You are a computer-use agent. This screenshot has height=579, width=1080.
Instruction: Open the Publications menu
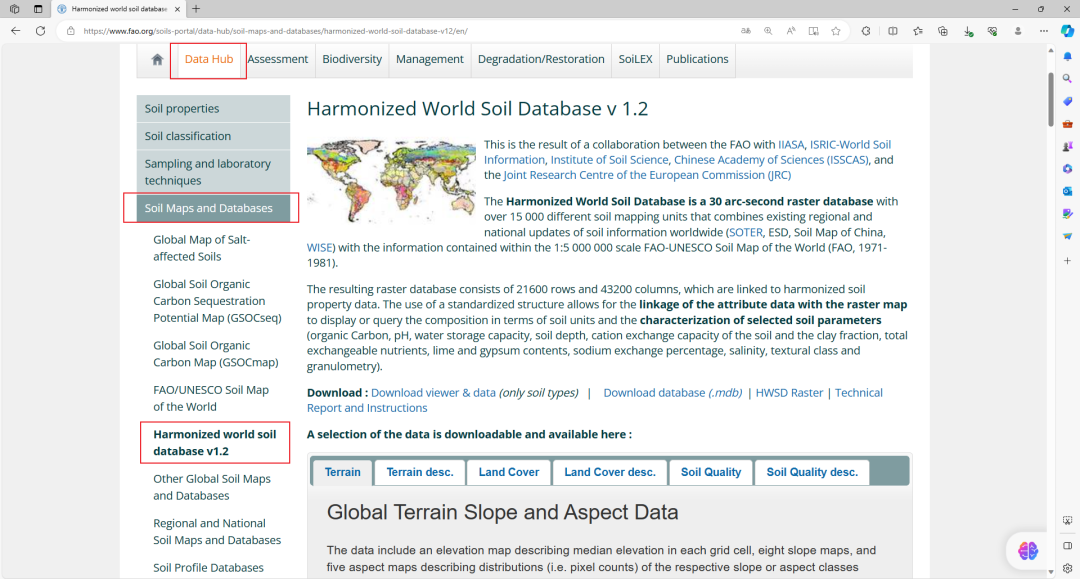point(697,59)
